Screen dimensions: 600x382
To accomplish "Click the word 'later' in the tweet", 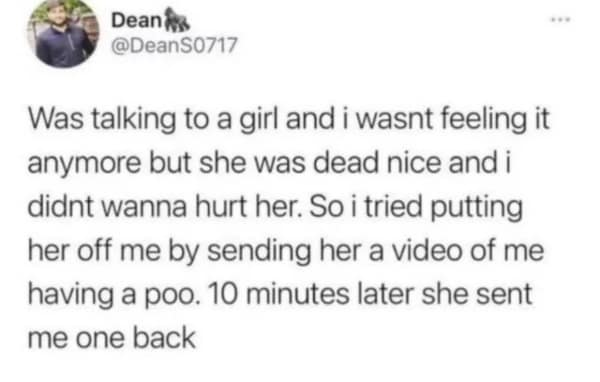I will pos(385,295).
